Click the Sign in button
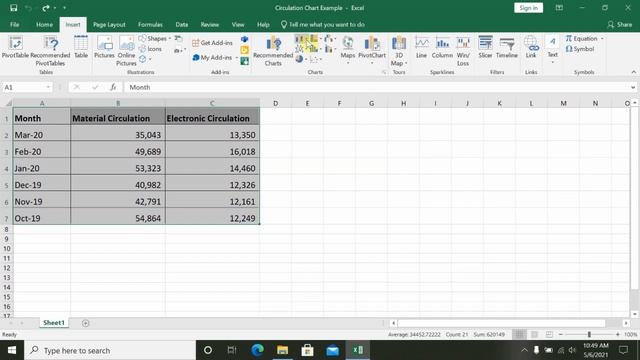Viewport: 640px width, 360px height. pyautogui.click(x=529, y=8)
